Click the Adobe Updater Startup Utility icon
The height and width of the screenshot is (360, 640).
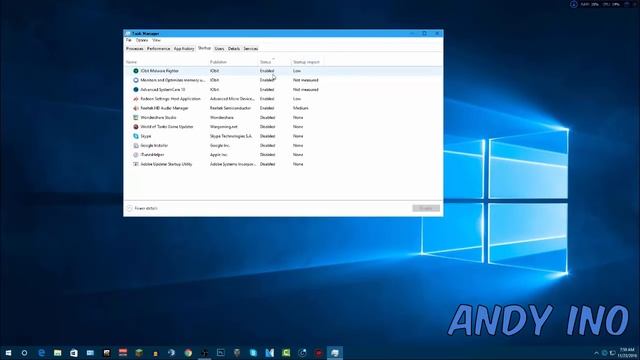point(136,164)
